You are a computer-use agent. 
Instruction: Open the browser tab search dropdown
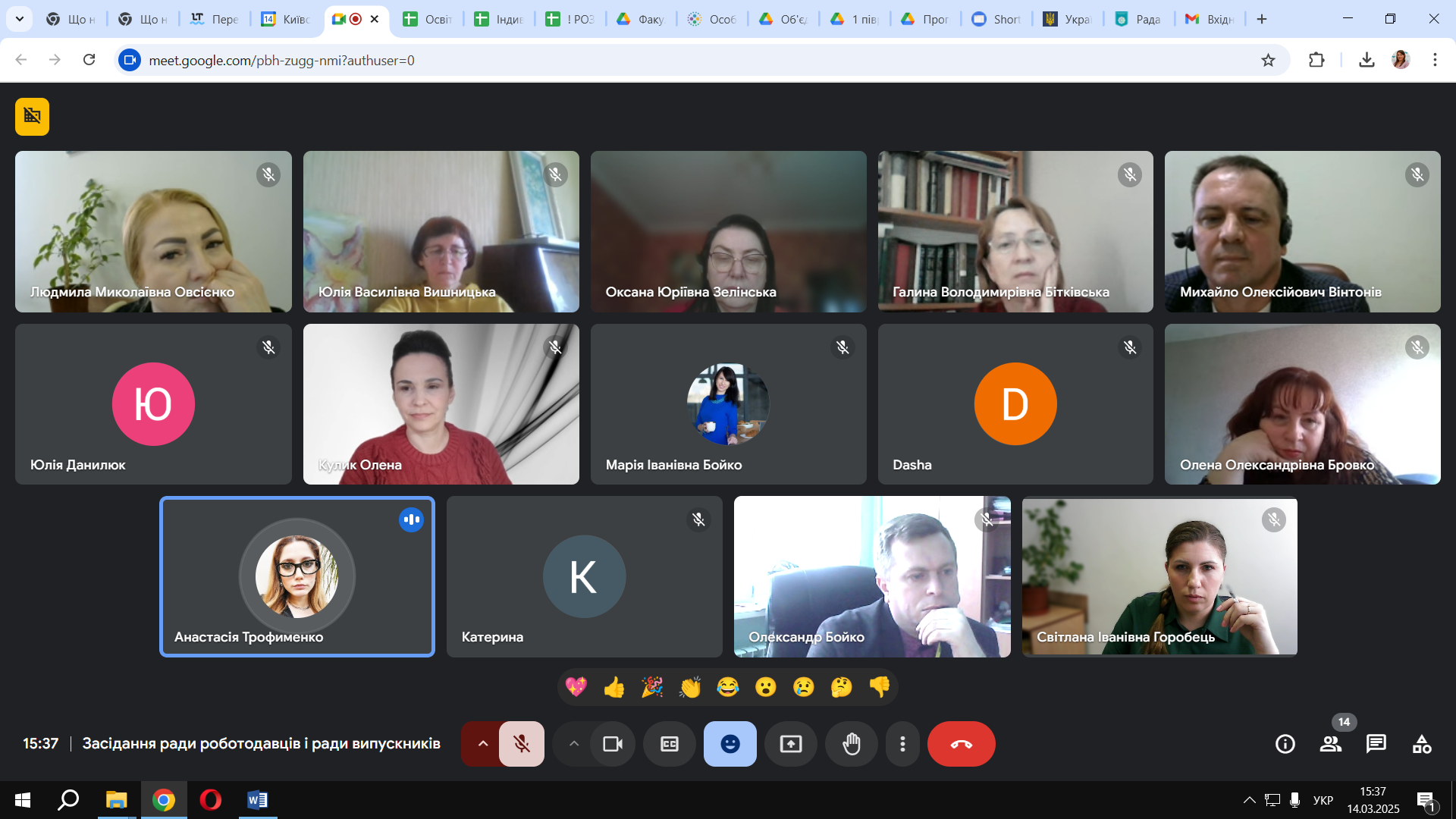[x=20, y=19]
